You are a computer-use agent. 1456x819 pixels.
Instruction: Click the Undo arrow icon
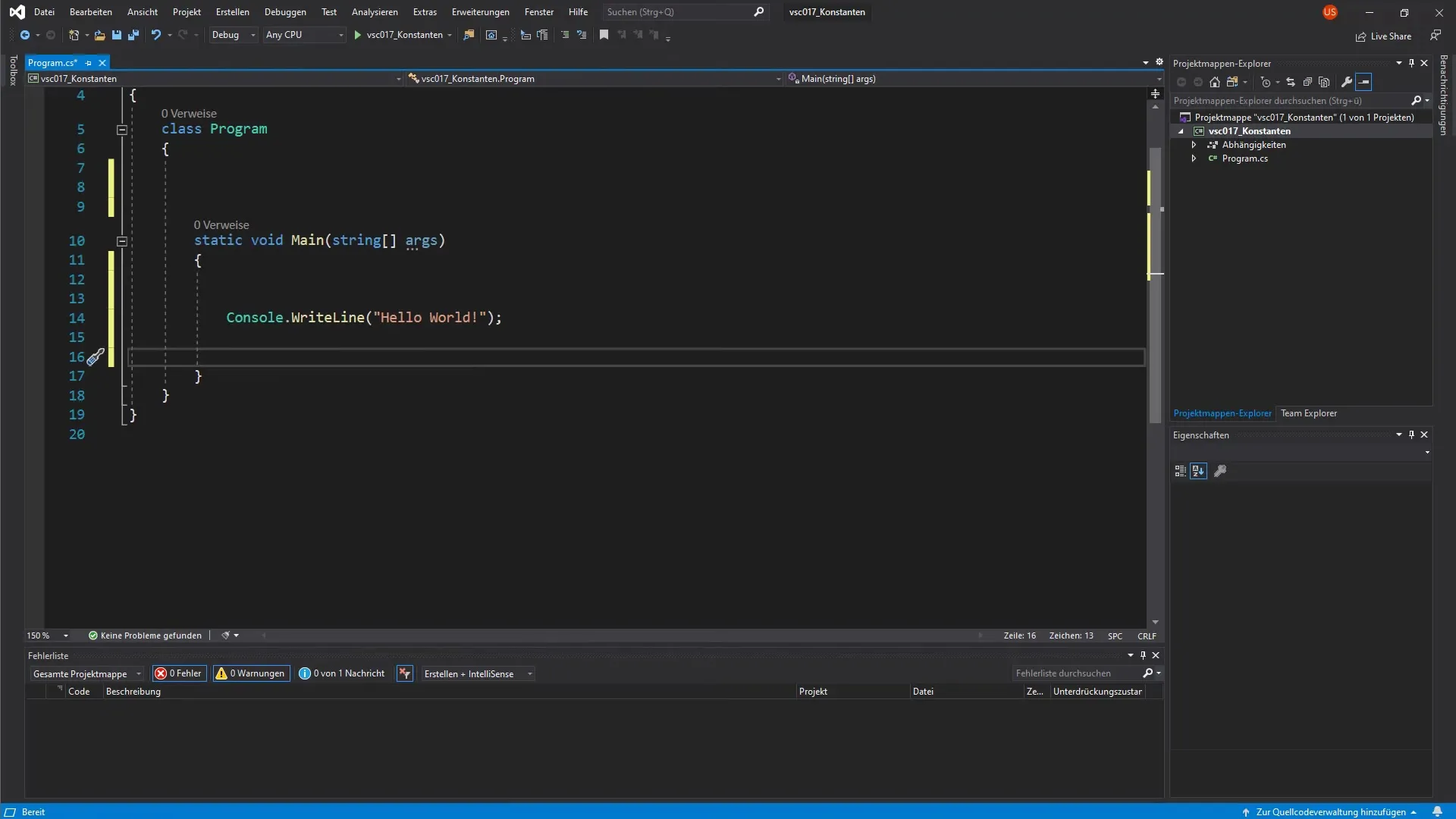155,35
